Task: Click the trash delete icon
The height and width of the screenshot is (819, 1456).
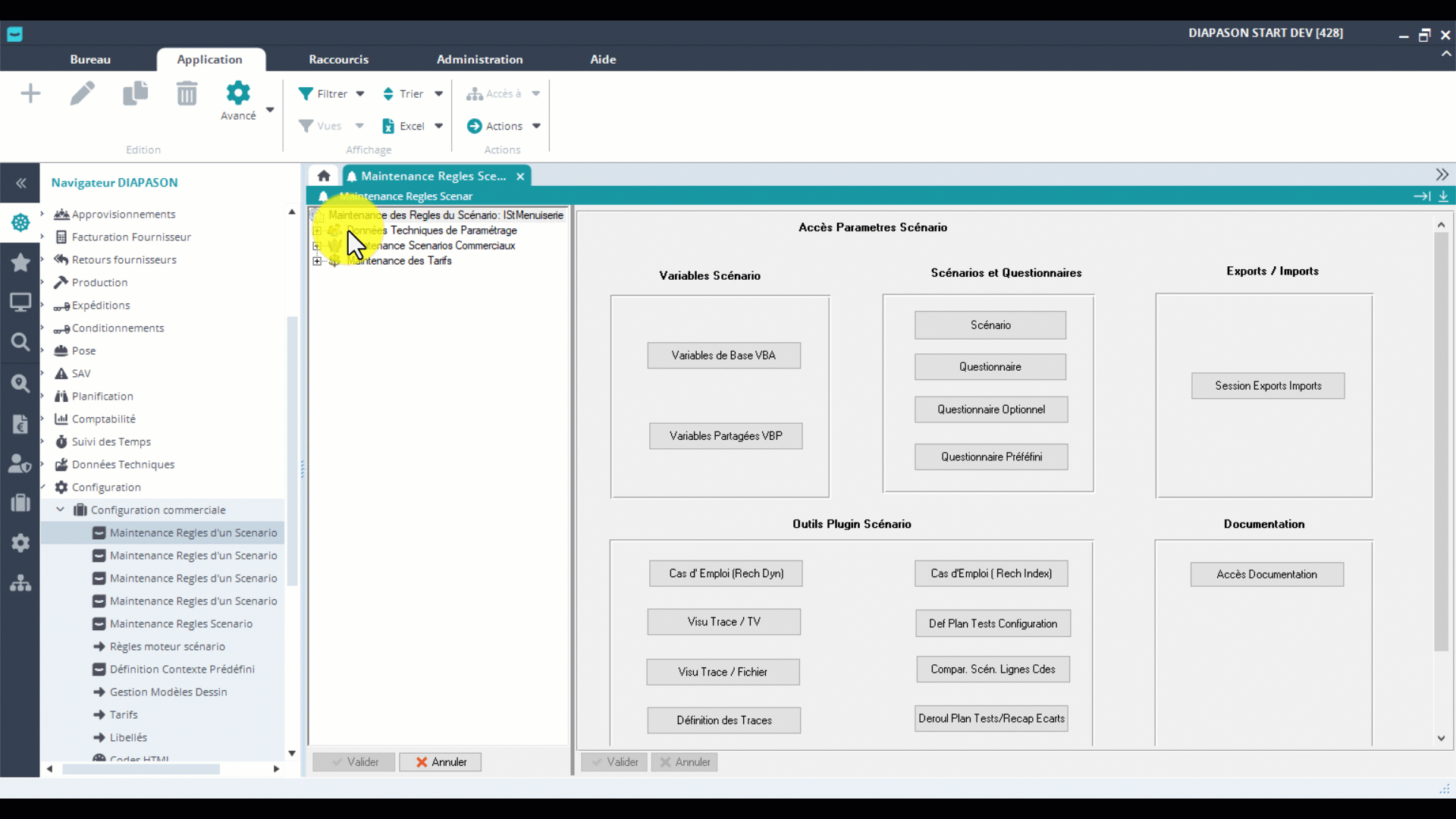Action: coord(187,94)
